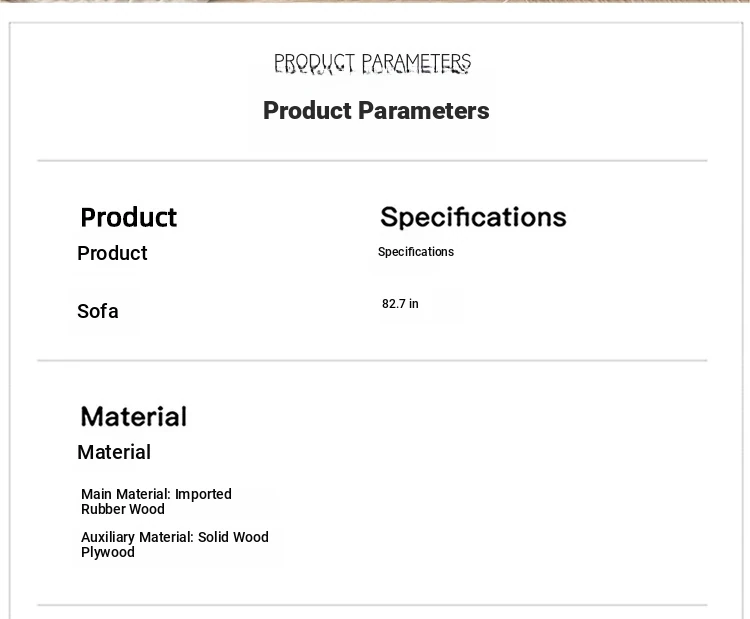This screenshot has height=619, width=750.
Task: Select the "82.7 in" specification value
Action: click(400, 304)
